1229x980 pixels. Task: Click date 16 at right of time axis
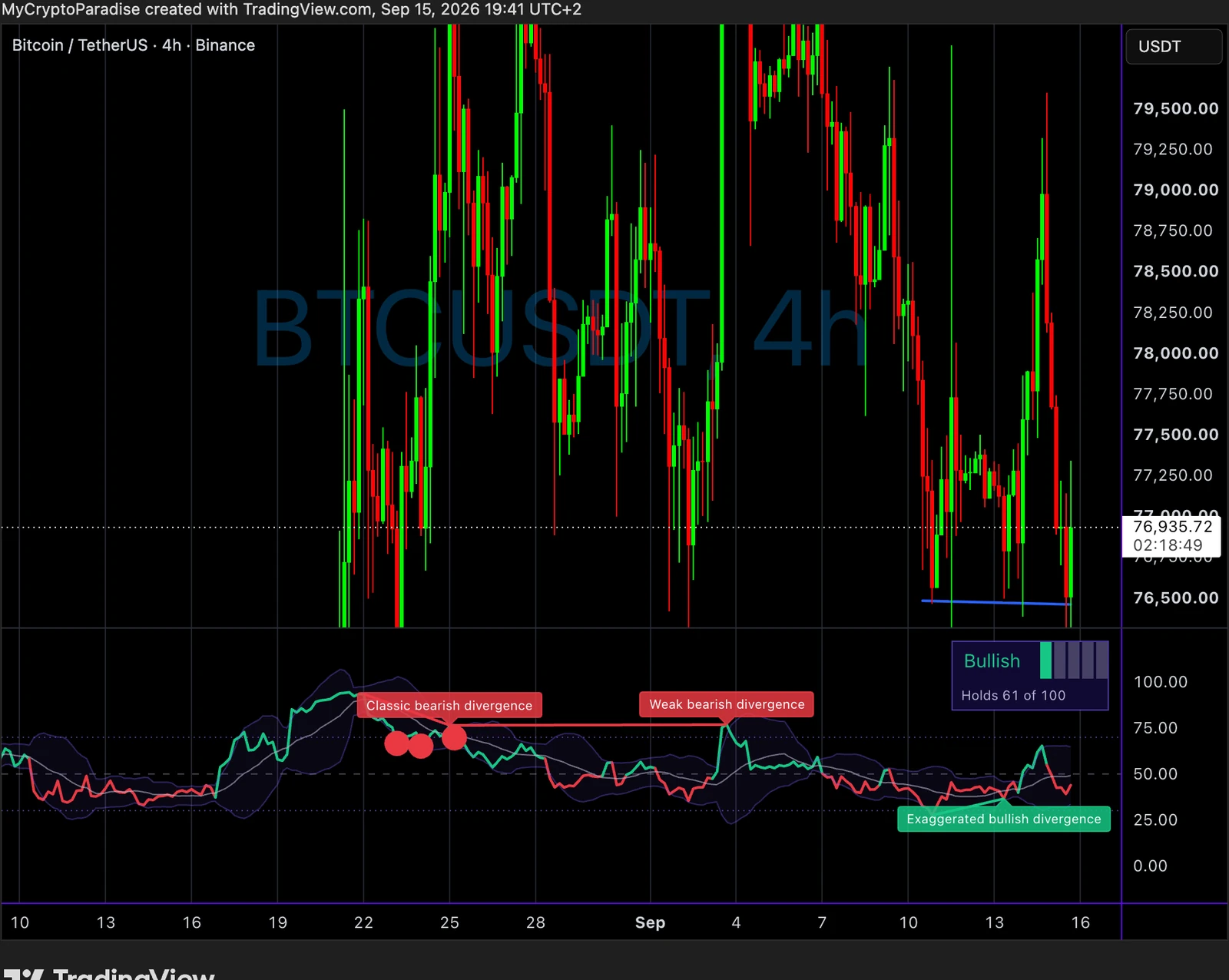click(1080, 922)
